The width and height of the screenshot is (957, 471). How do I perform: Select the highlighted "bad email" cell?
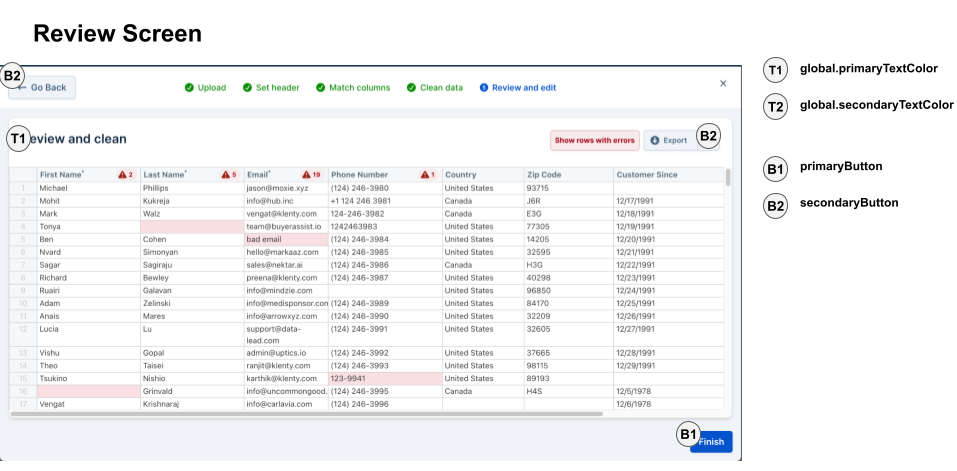(286, 239)
